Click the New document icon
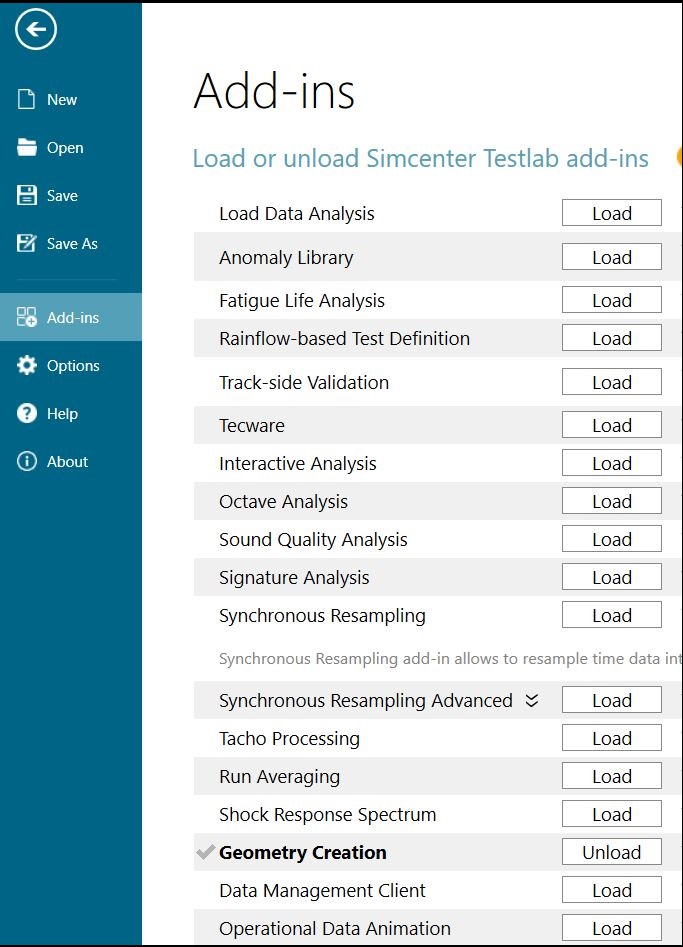Viewport: 683px width, 947px height. pyautogui.click(x=27, y=99)
